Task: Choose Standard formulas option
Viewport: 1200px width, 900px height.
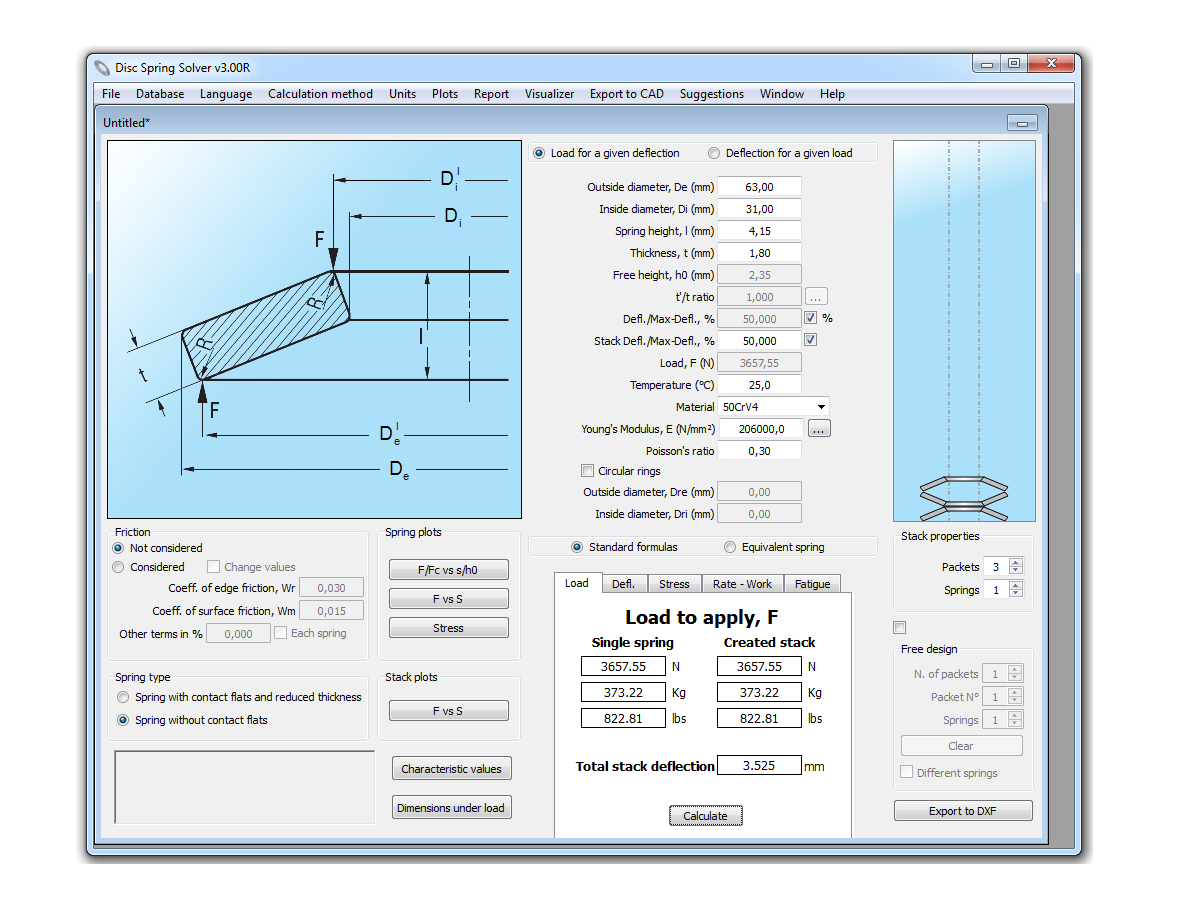Action: coord(624,547)
